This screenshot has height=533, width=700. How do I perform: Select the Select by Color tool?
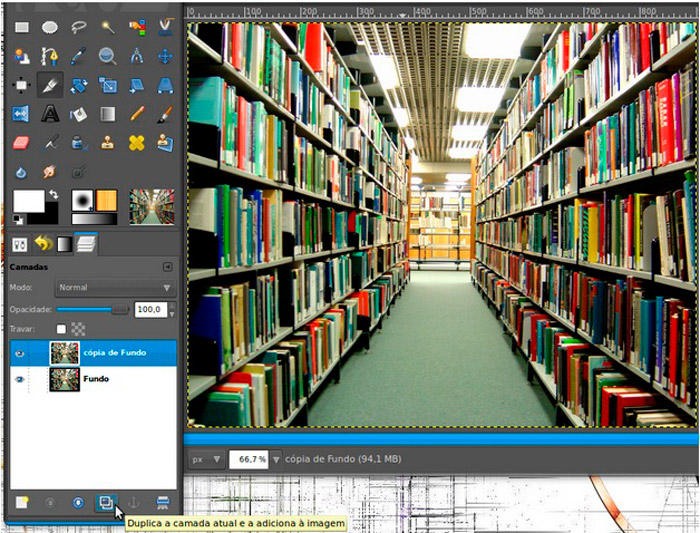(x=137, y=28)
